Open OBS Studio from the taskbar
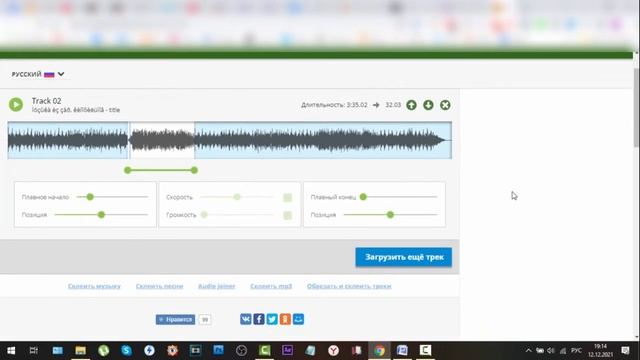Image resolution: width=640 pixels, height=360 pixels. coord(241,350)
